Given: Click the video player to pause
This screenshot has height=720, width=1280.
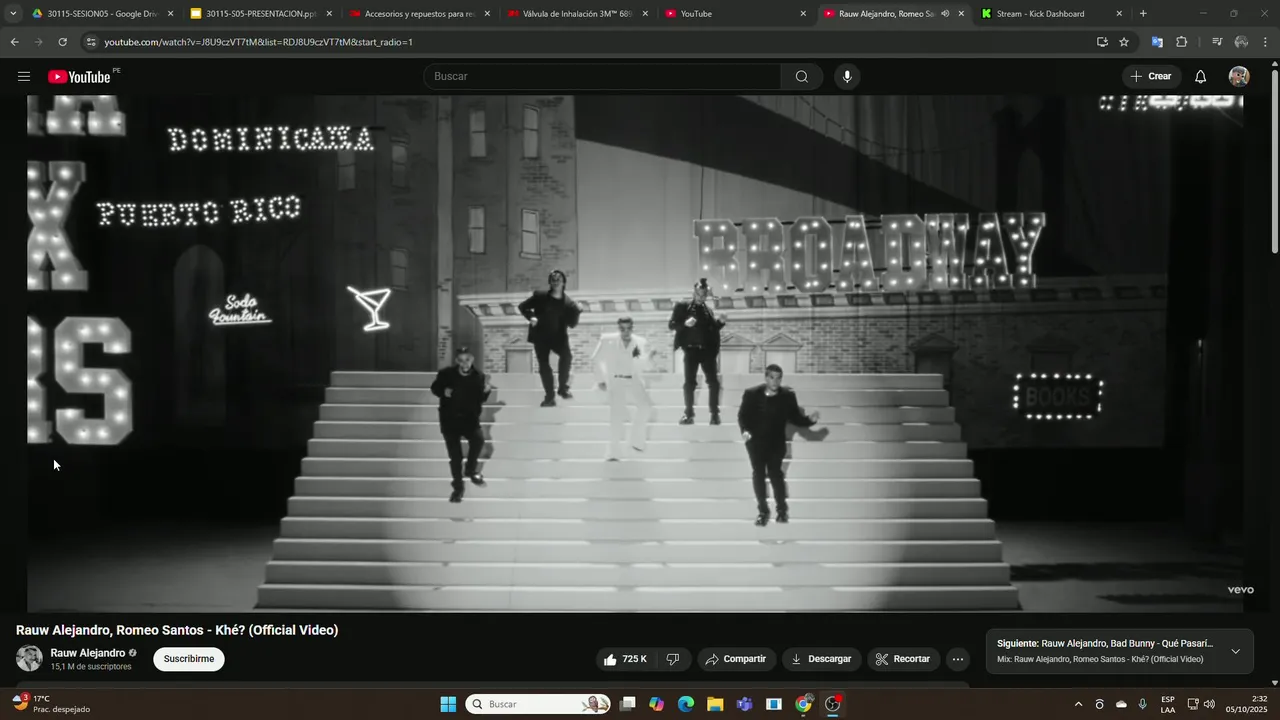Looking at the screenshot, I should [x=635, y=352].
